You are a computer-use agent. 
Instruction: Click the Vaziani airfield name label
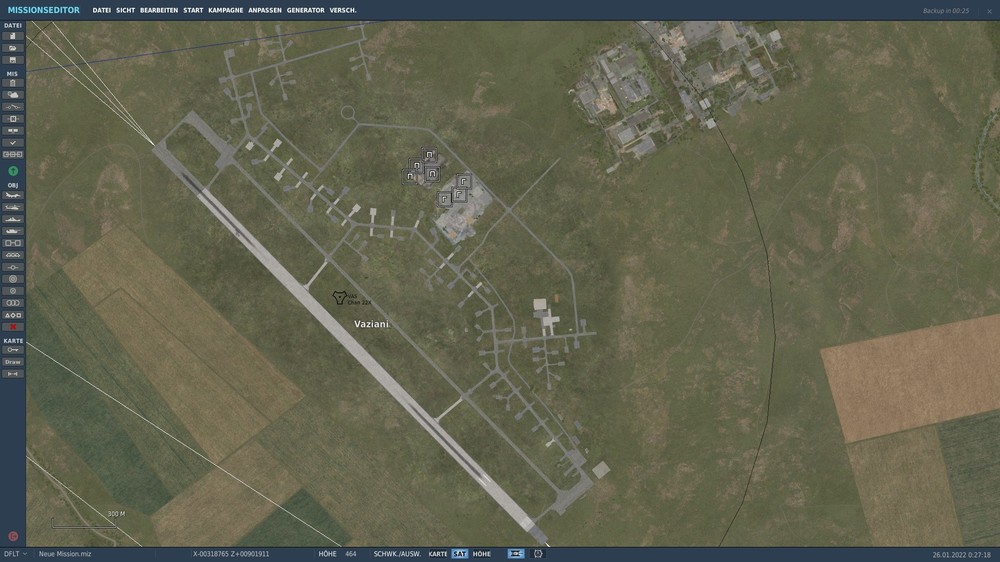(371, 324)
